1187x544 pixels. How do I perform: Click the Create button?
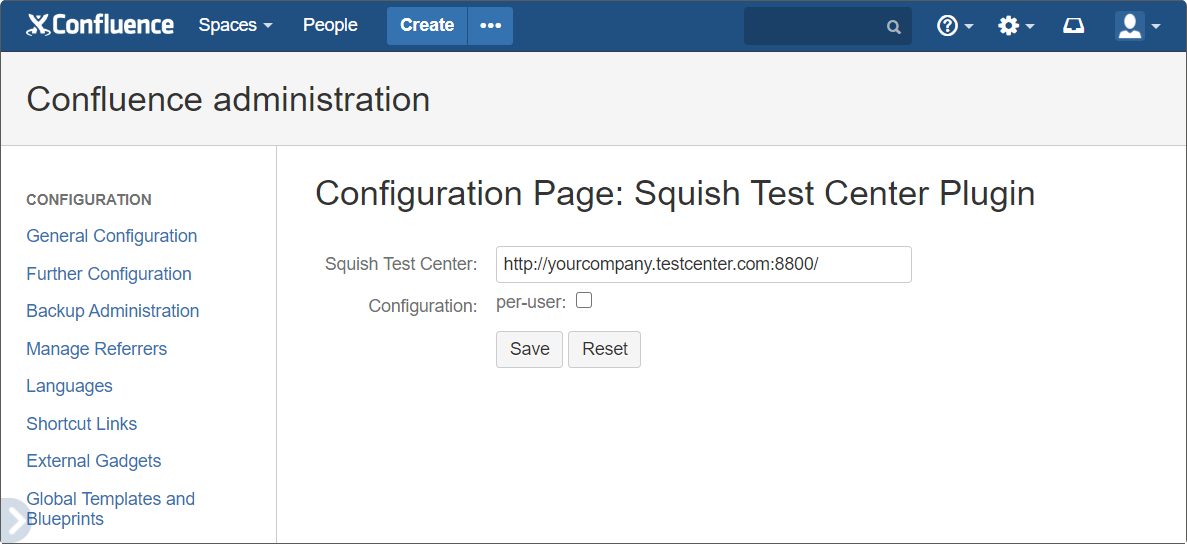(427, 26)
